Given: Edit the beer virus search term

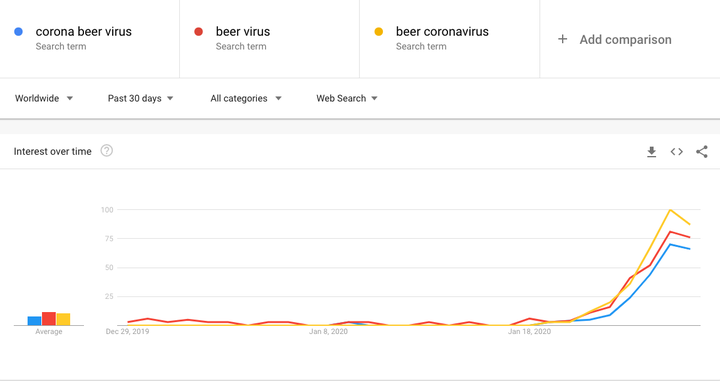Looking at the screenshot, I should pyautogui.click(x=243, y=32).
